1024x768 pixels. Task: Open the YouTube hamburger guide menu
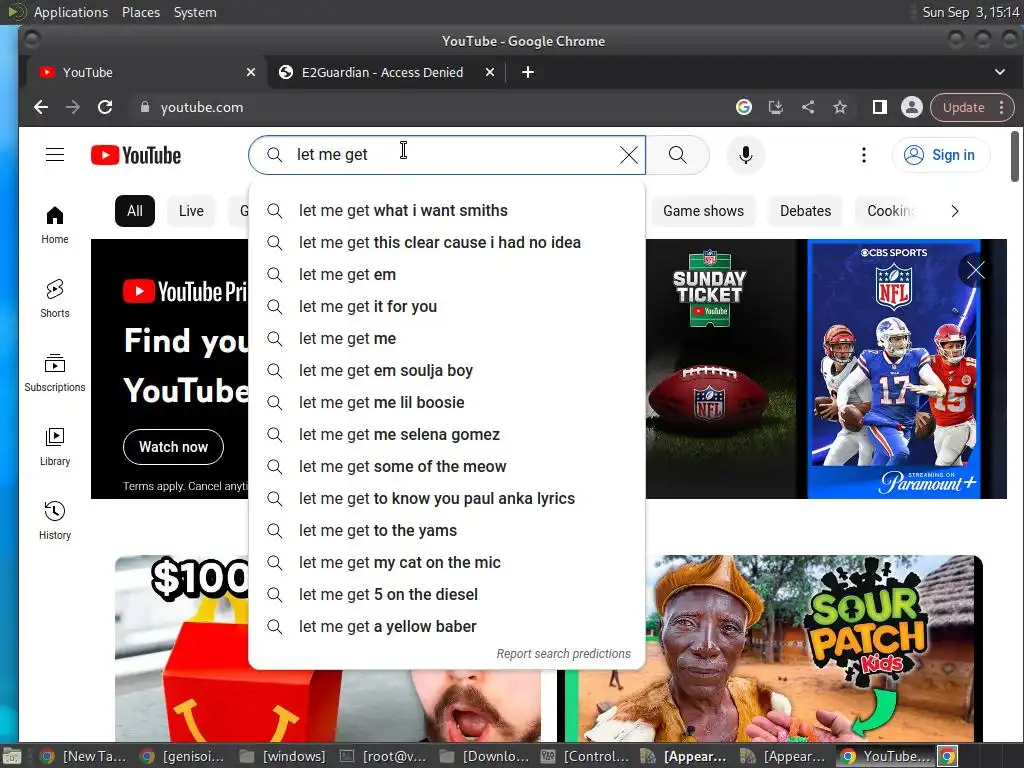coord(55,155)
